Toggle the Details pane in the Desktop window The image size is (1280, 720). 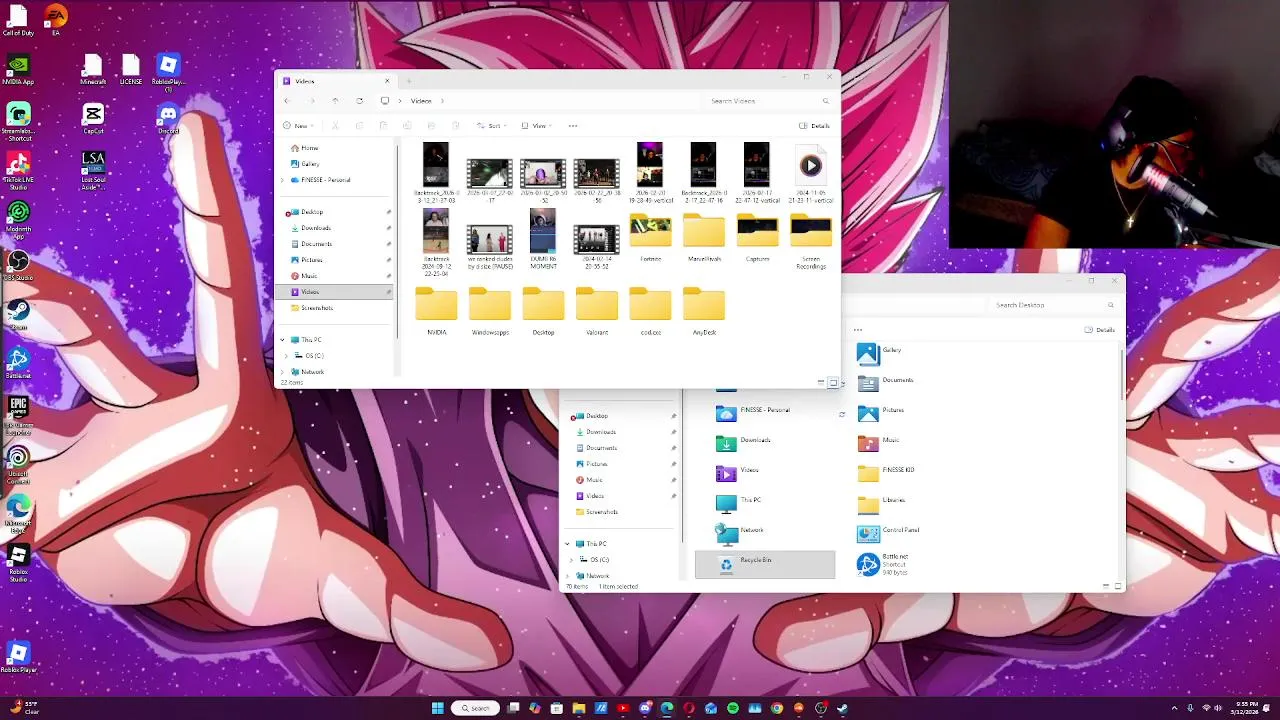[1099, 330]
